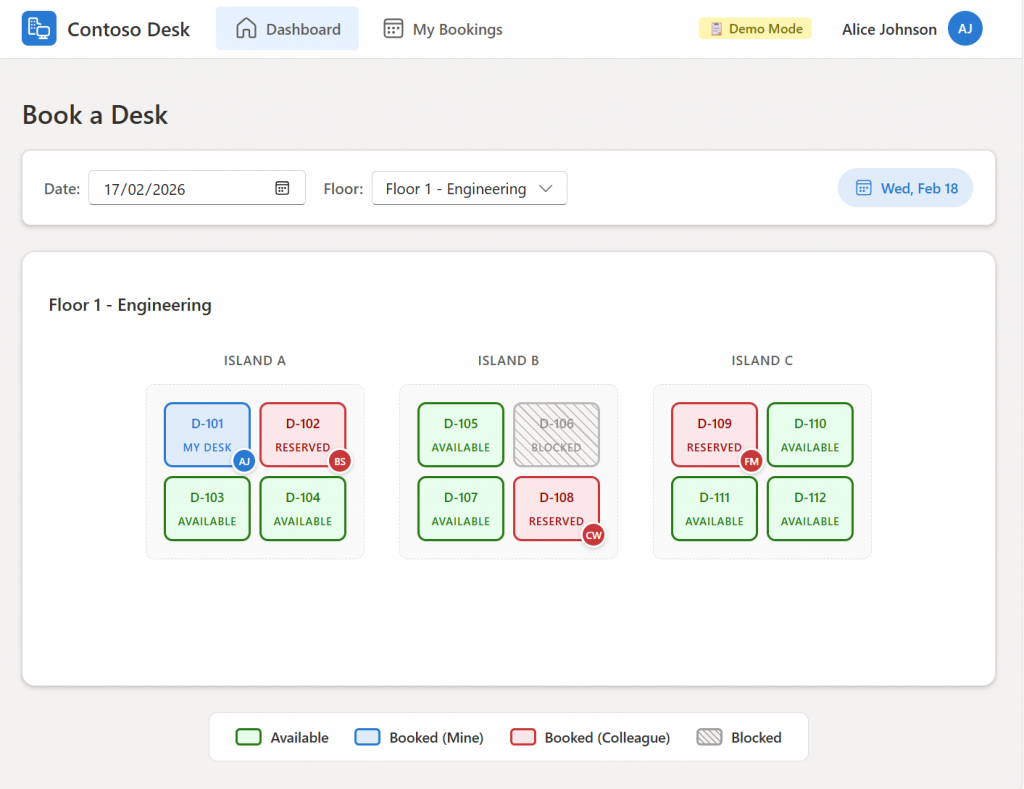The image size is (1024, 789).
Task: Click the CW avatar badge on D-108
Action: click(x=594, y=535)
